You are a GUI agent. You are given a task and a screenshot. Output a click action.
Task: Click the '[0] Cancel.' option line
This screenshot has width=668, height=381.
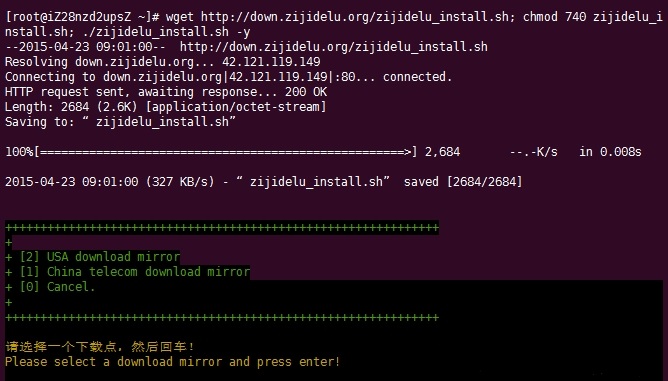pos(50,287)
